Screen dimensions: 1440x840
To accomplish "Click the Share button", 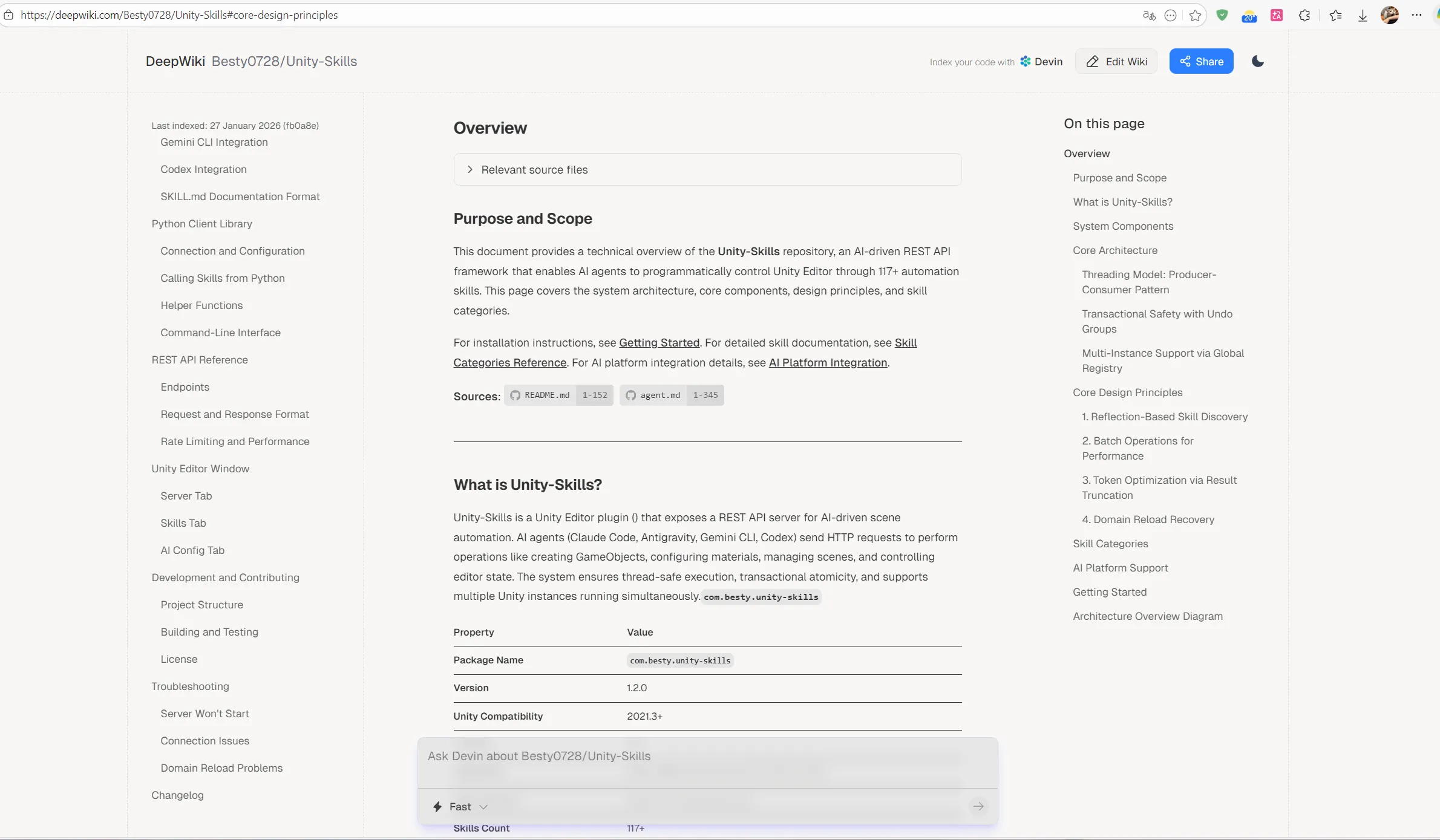I will coord(1200,61).
